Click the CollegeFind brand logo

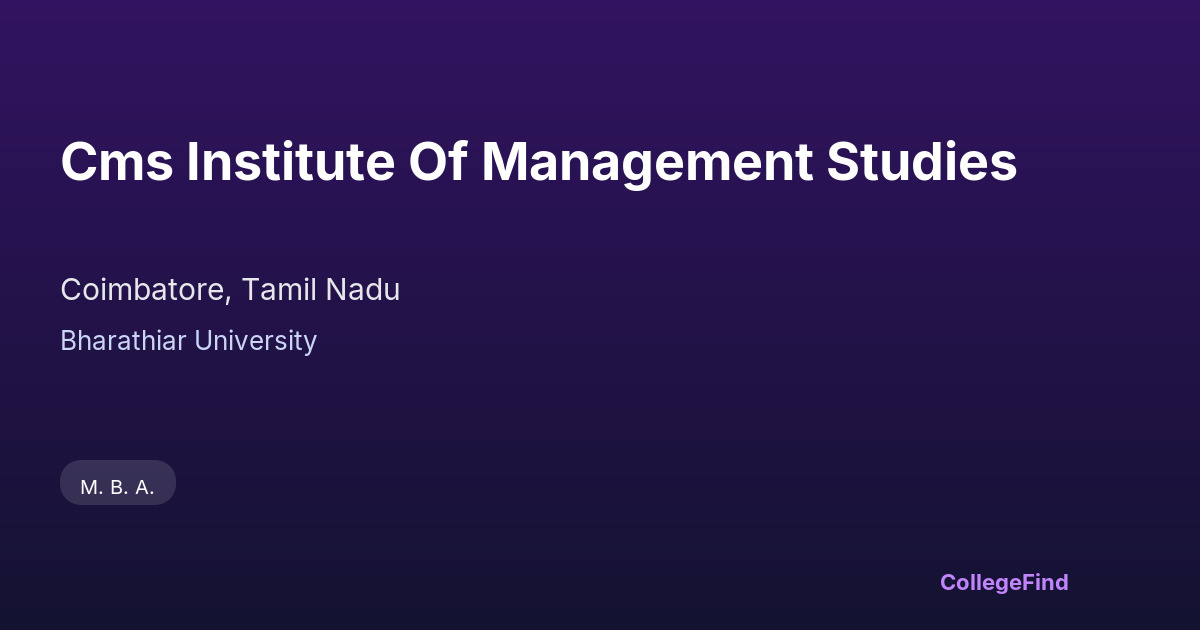click(x=1004, y=582)
